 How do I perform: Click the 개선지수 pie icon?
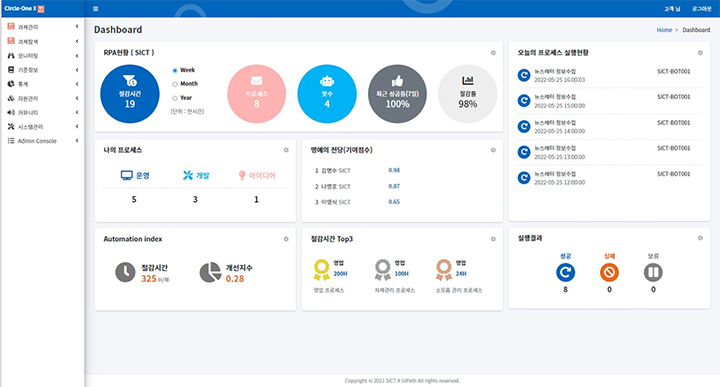pos(210,272)
